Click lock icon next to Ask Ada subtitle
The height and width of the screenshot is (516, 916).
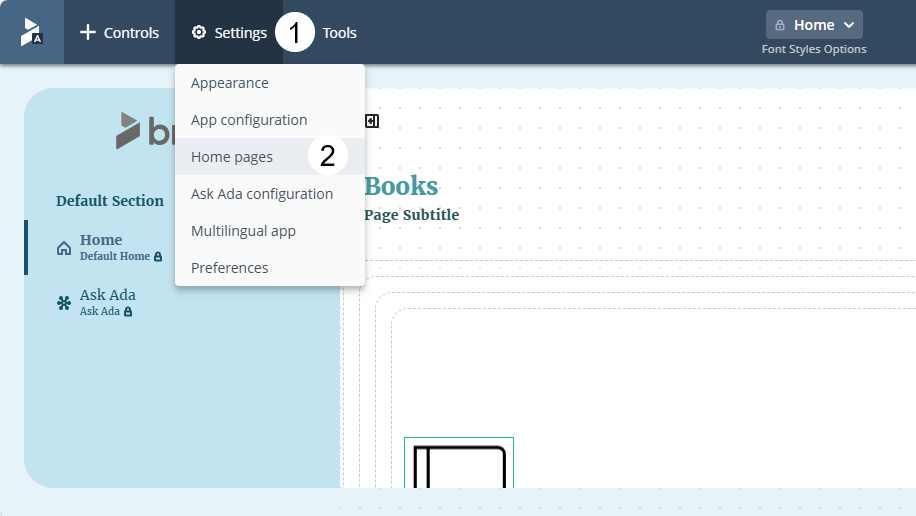click(128, 311)
